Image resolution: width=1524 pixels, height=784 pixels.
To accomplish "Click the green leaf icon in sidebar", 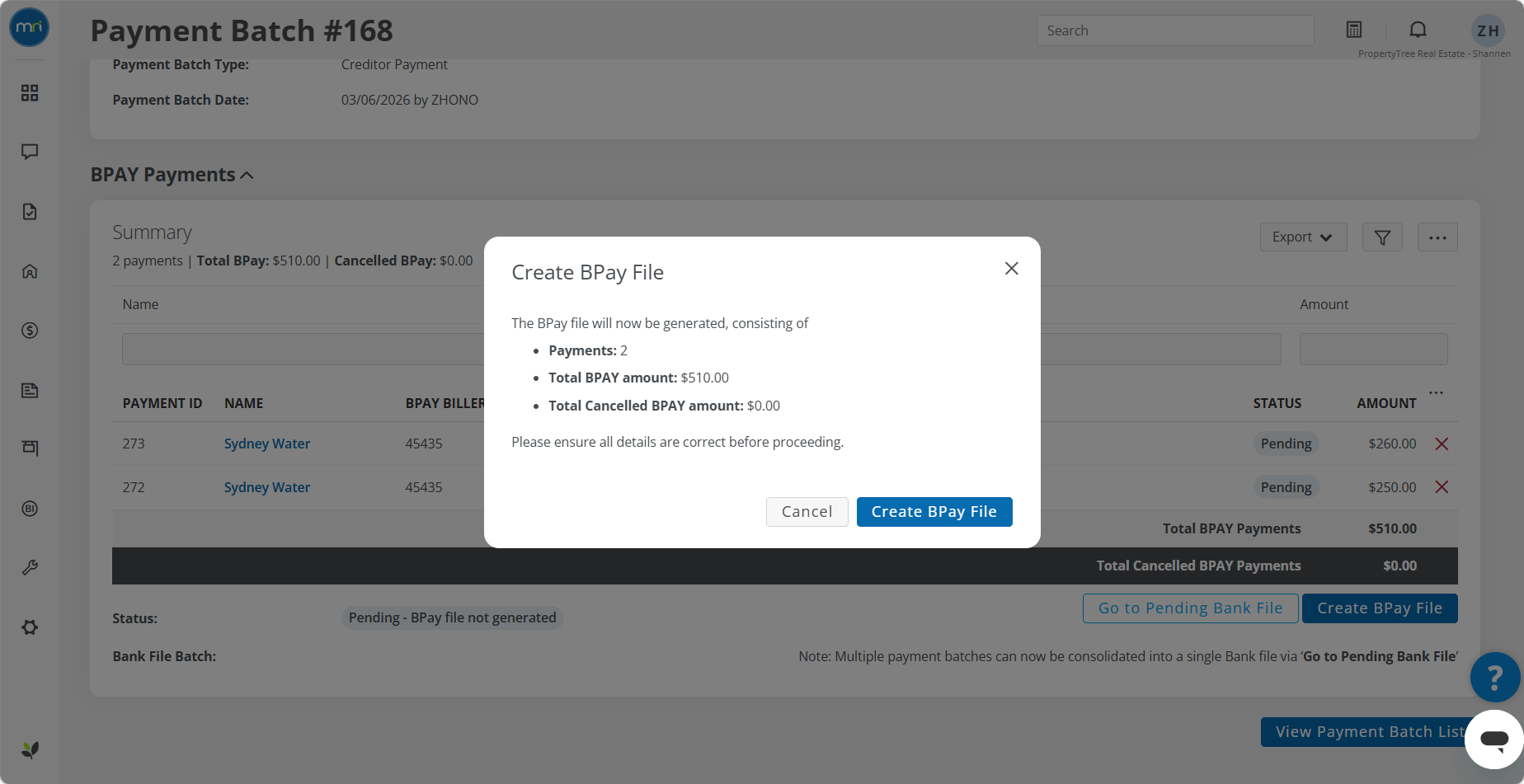I will pyautogui.click(x=30, y=749).
